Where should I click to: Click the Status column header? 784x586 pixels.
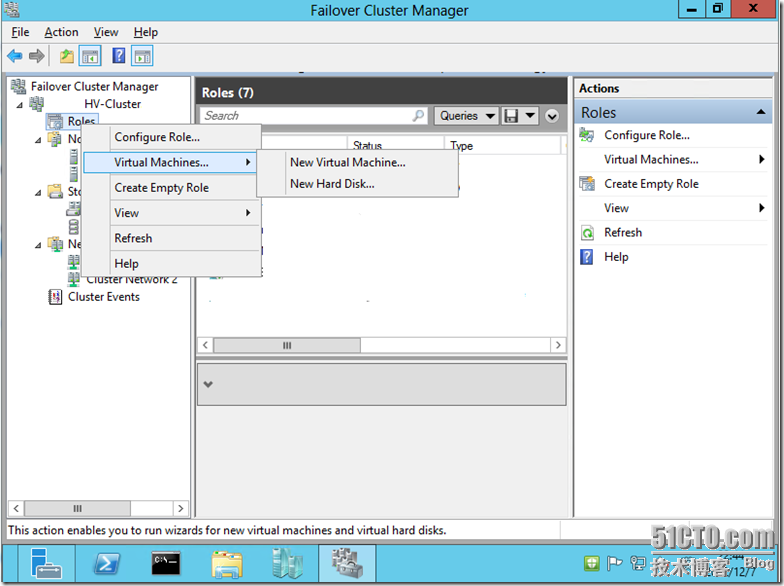tap(395, 146)
